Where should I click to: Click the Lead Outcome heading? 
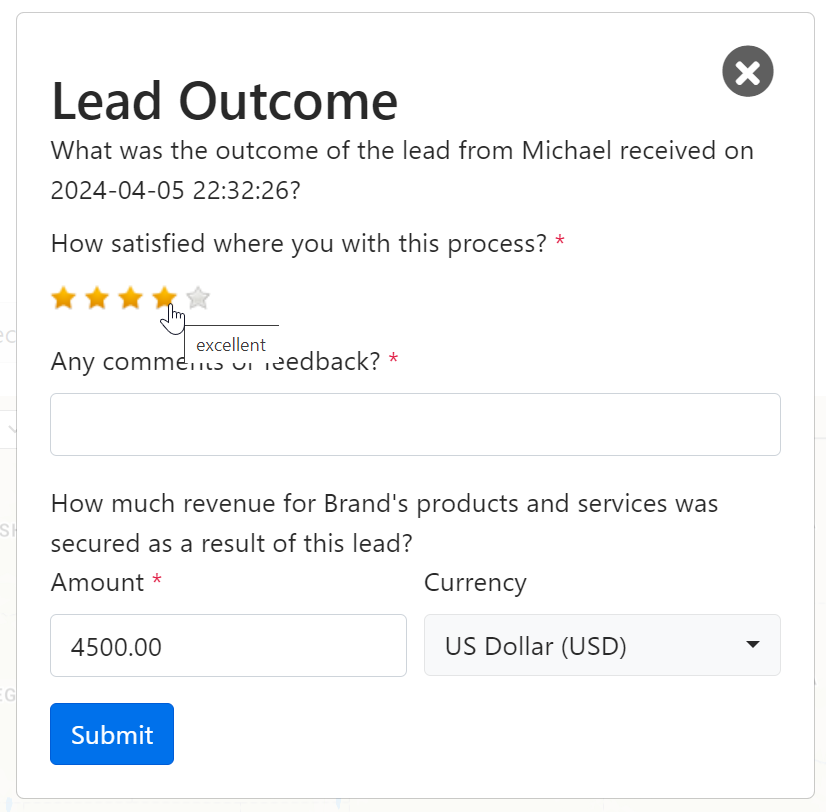pyautogui.click(x=224, y=101)
